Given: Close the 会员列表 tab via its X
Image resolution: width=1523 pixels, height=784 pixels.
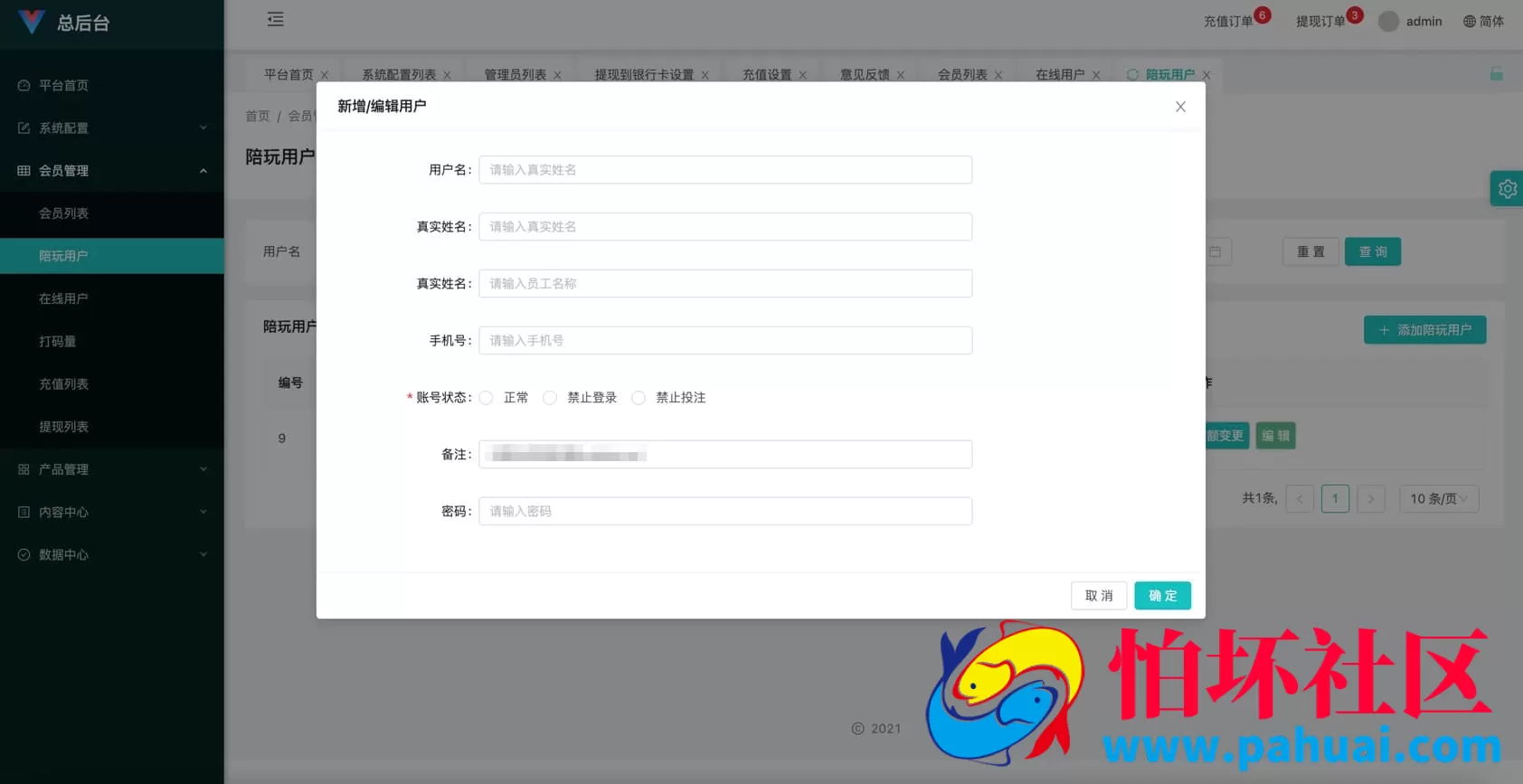Looking at the screenshot, I should coord(998,75).
